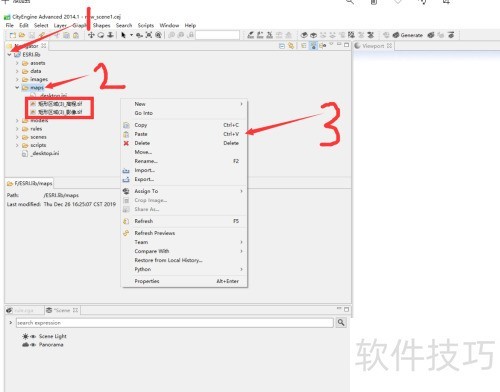The image size is (500, 392).
Task: Click the save icon in toolbar
Action: [x=32, y=35]
